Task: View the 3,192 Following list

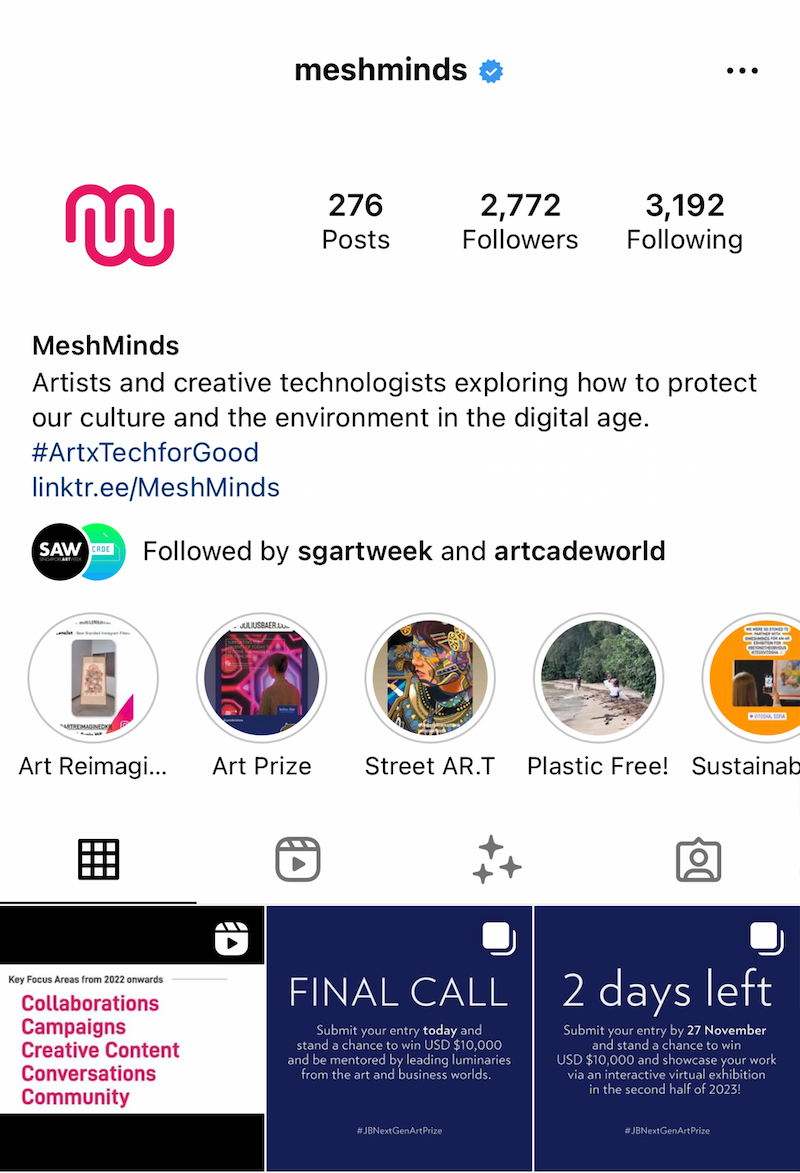Action: coord(685,221)
